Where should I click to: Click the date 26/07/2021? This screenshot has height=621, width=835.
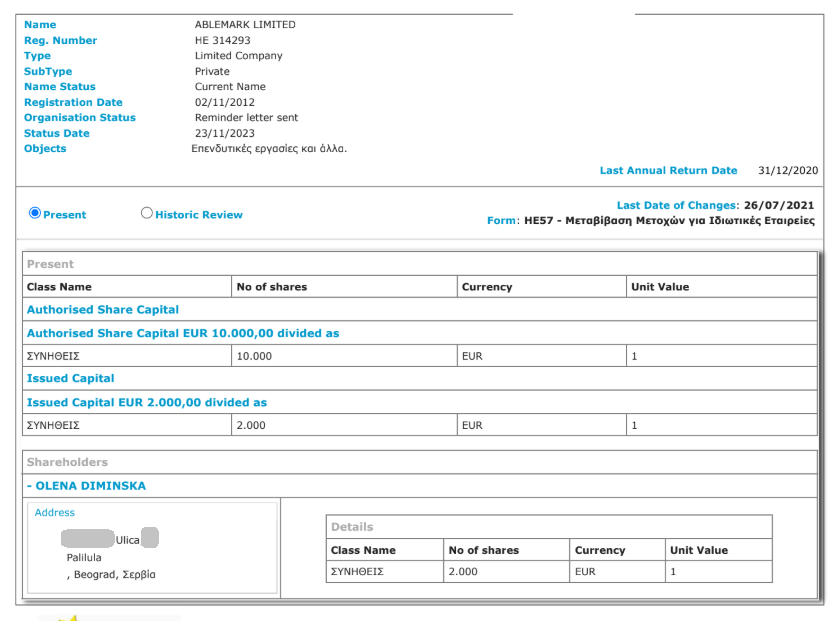779,206
